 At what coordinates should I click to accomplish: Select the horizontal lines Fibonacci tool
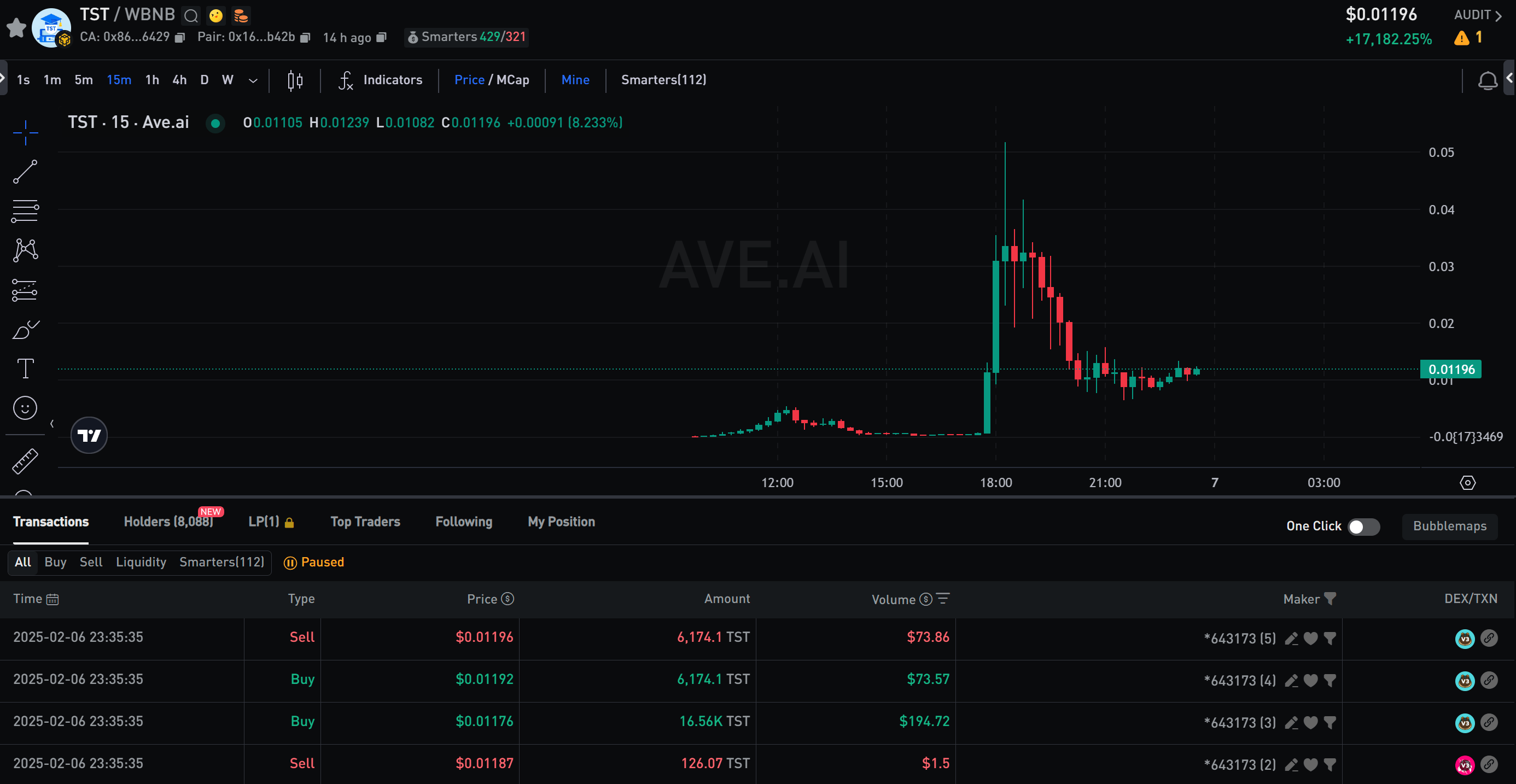click(25, 210)
